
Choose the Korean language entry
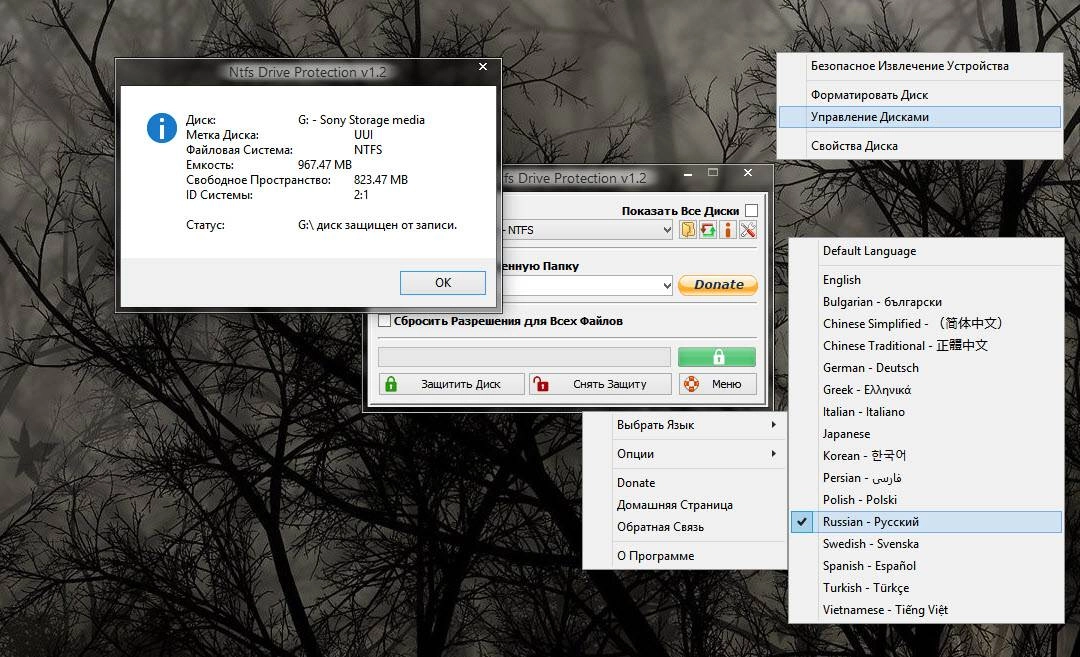926,456
